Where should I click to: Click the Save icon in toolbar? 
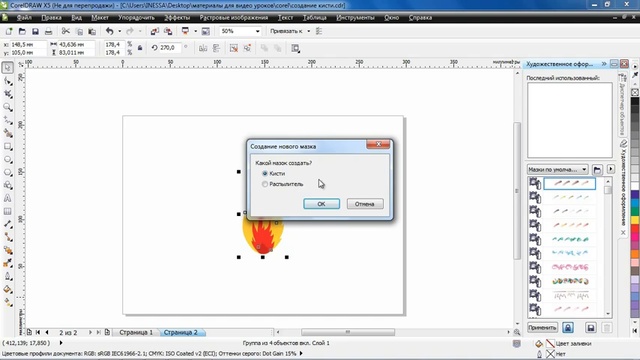[x=35, y=31]
